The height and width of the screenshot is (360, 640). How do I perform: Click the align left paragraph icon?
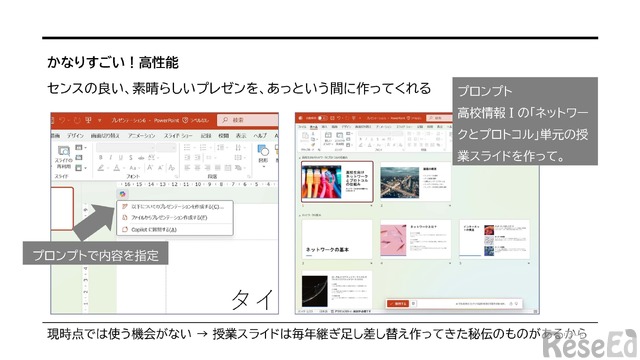point(187,168)
